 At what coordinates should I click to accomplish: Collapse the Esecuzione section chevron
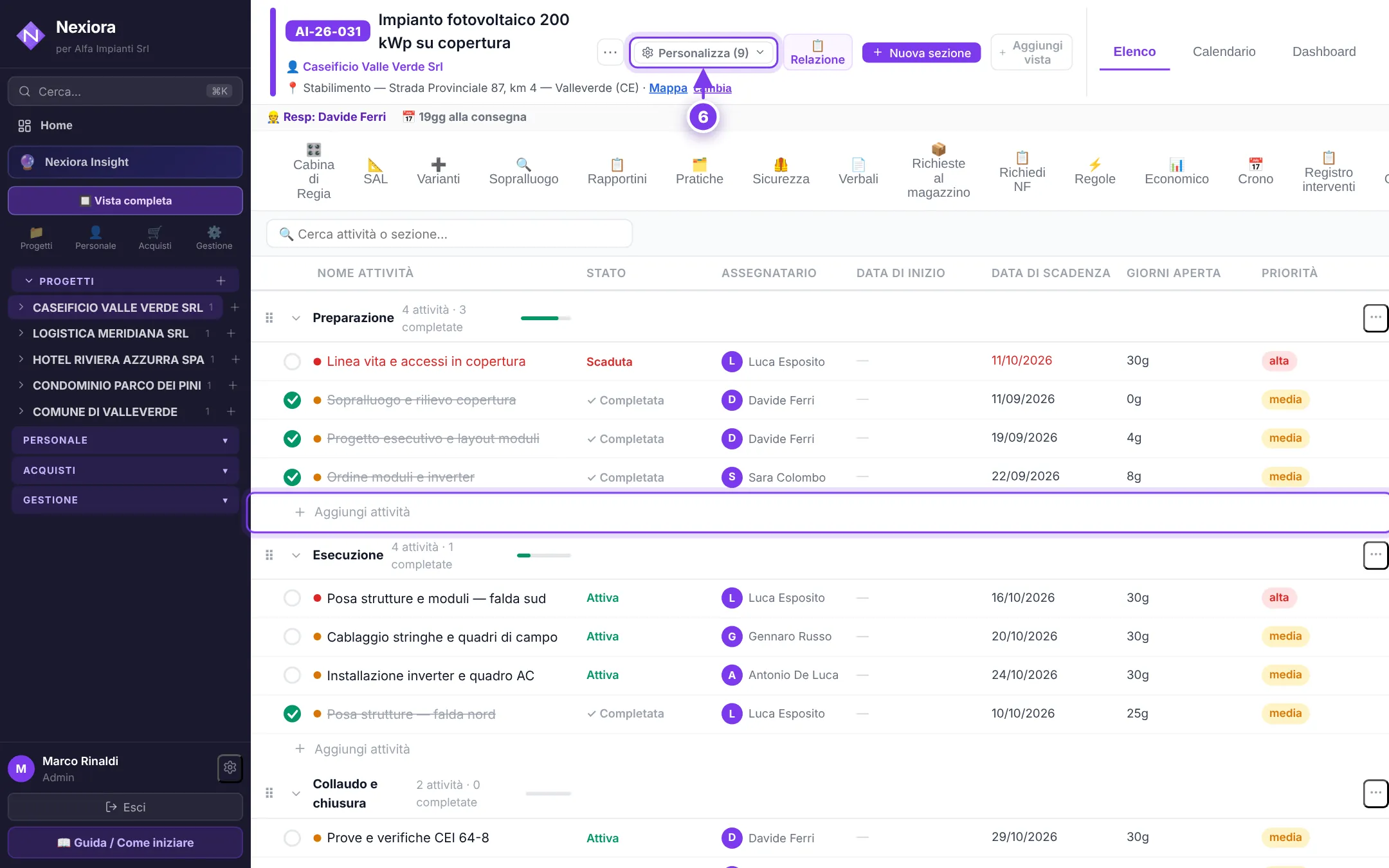(296, 556)
